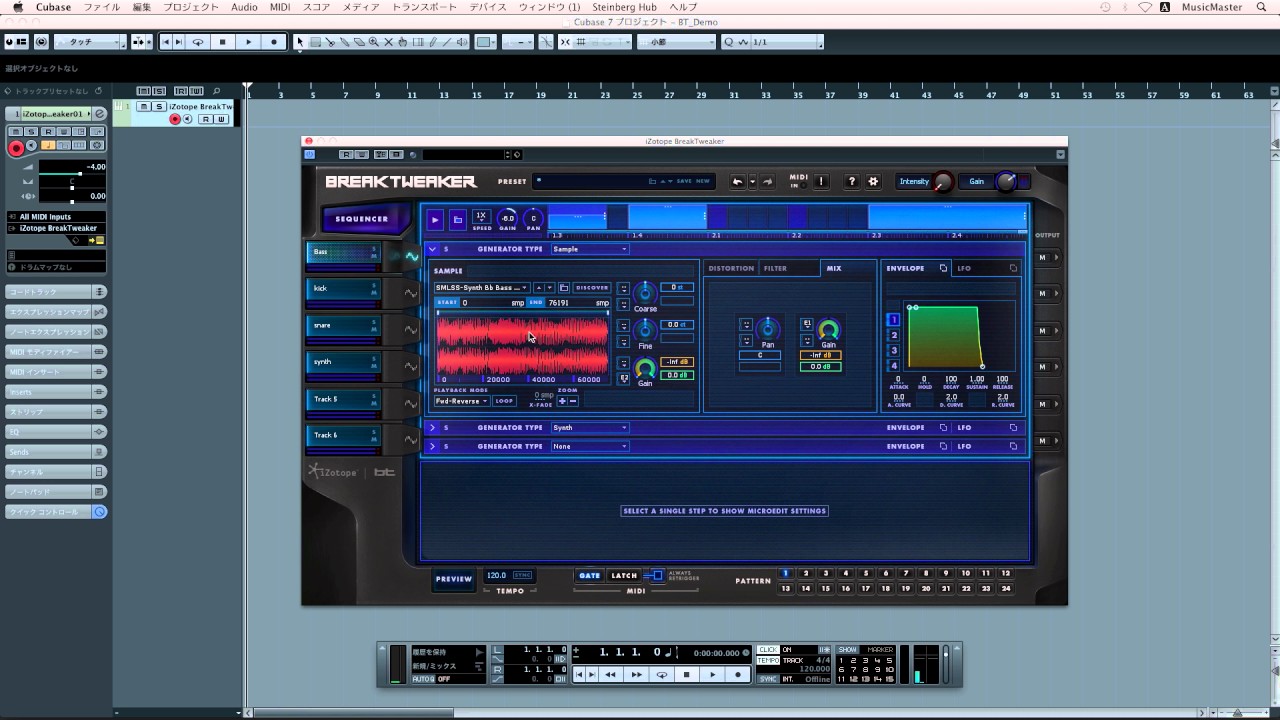Open sample name SMLSS-Synth Bb Bass dropdown
1280x720 pixels.
click(481, 288)
